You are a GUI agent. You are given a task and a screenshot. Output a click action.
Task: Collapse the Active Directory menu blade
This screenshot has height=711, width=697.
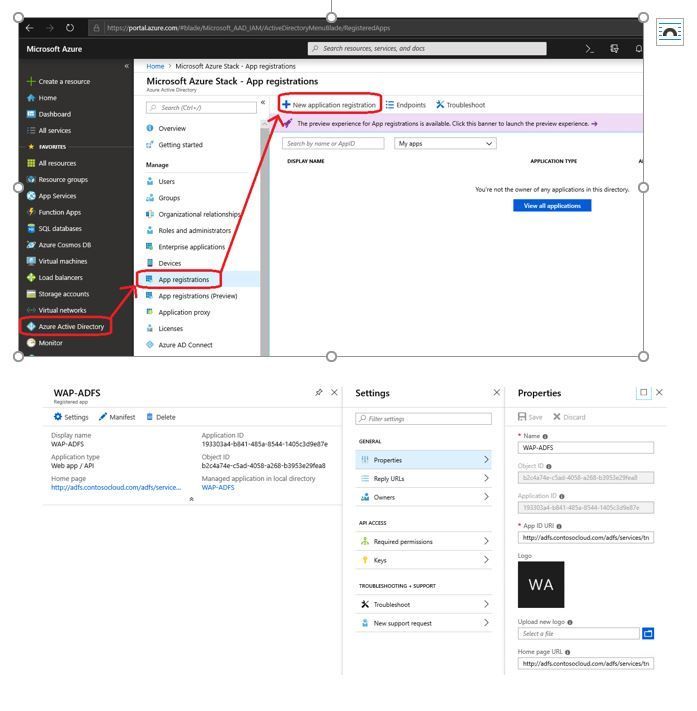[x=263, y=102]
